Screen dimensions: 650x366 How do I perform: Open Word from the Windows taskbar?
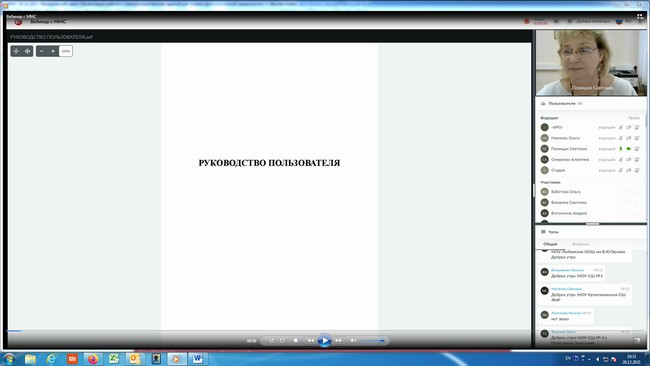coord(198,359)
